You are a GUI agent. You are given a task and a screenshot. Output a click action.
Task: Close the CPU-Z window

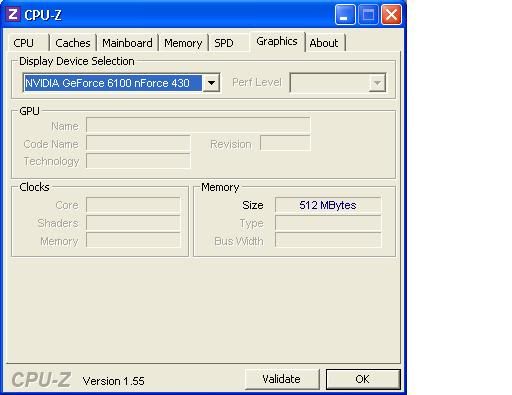point(391,15)
